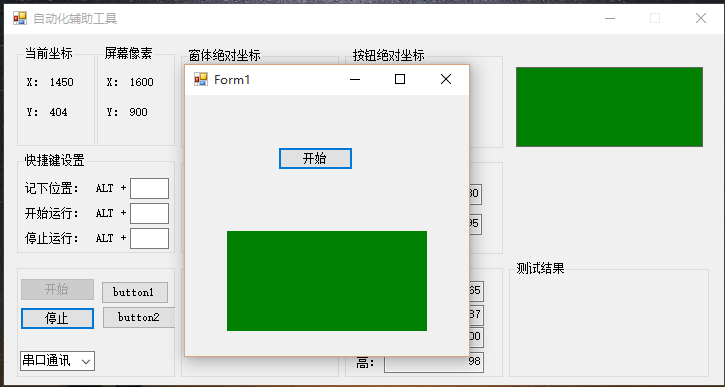Click the 自动化辅助工具 title bar app icon
The image size is (725, 387).
[x=20, y=18]
